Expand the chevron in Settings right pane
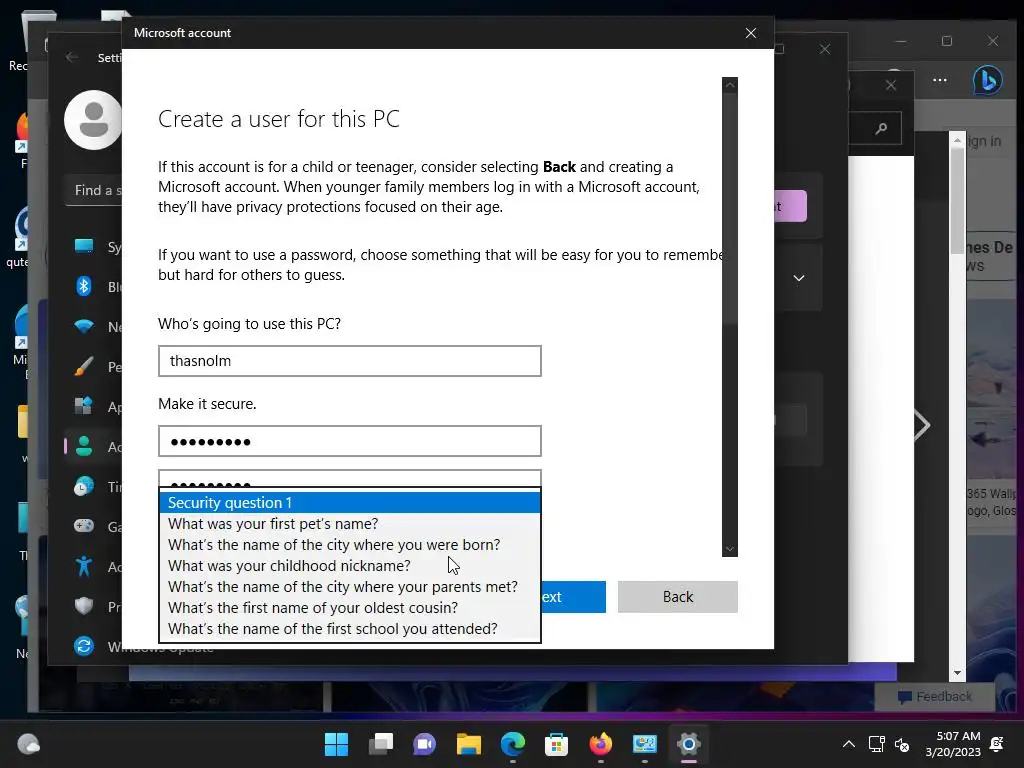This screenshot has width=1024, height=768. click(x=799, y=278)
